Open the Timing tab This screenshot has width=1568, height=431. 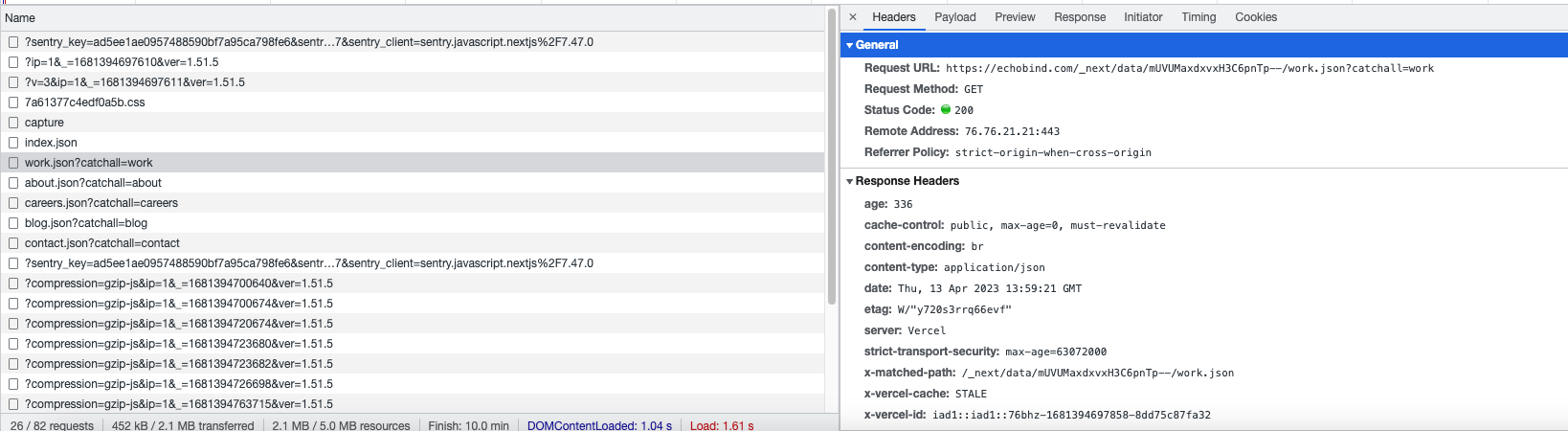pyautogui.click(x=1198, y=17)
